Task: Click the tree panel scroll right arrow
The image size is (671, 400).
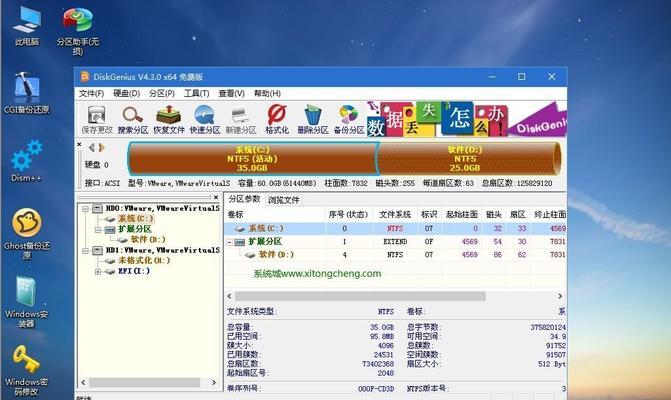Action: [214, 382]
